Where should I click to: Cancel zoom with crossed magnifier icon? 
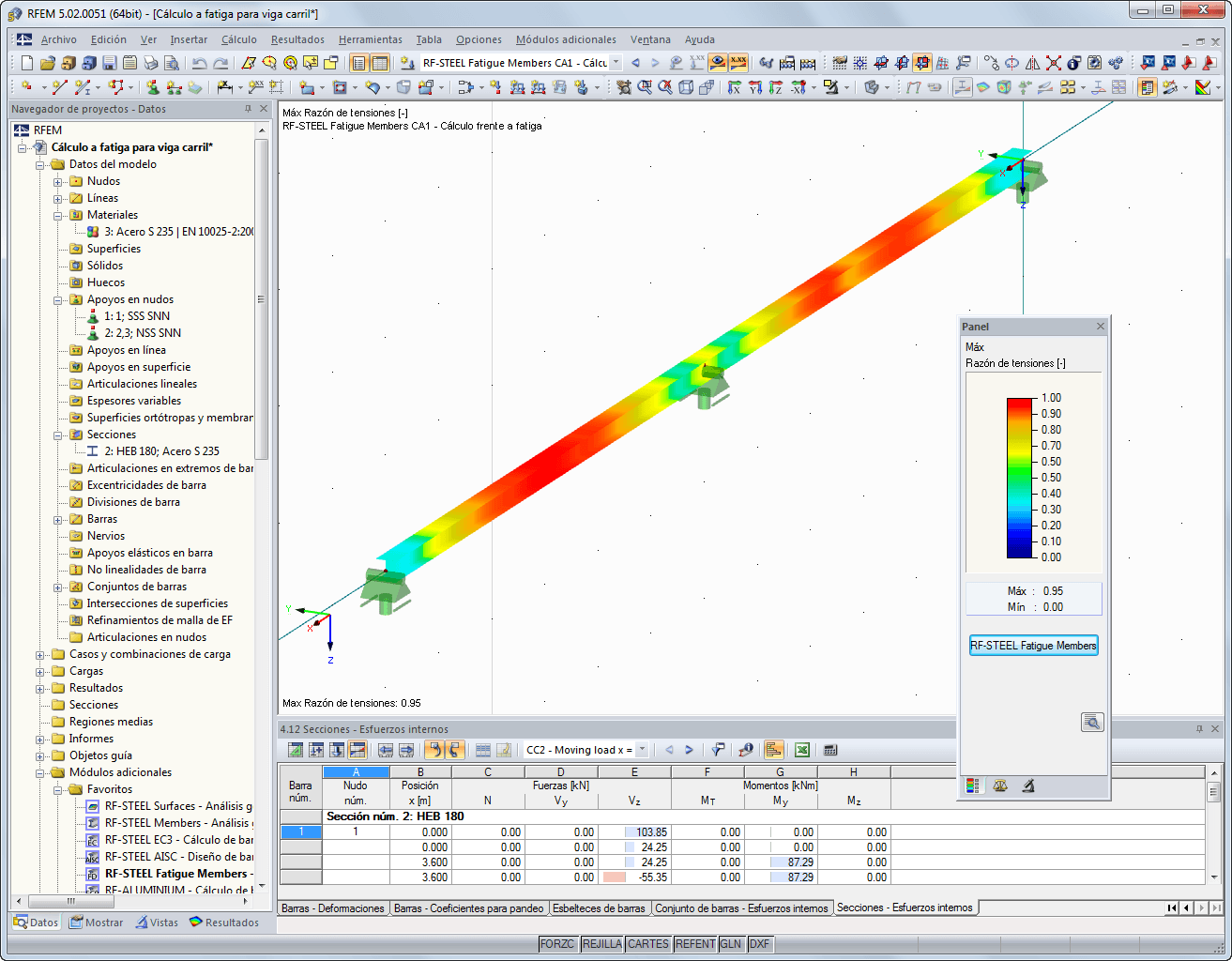click(665, 87)
